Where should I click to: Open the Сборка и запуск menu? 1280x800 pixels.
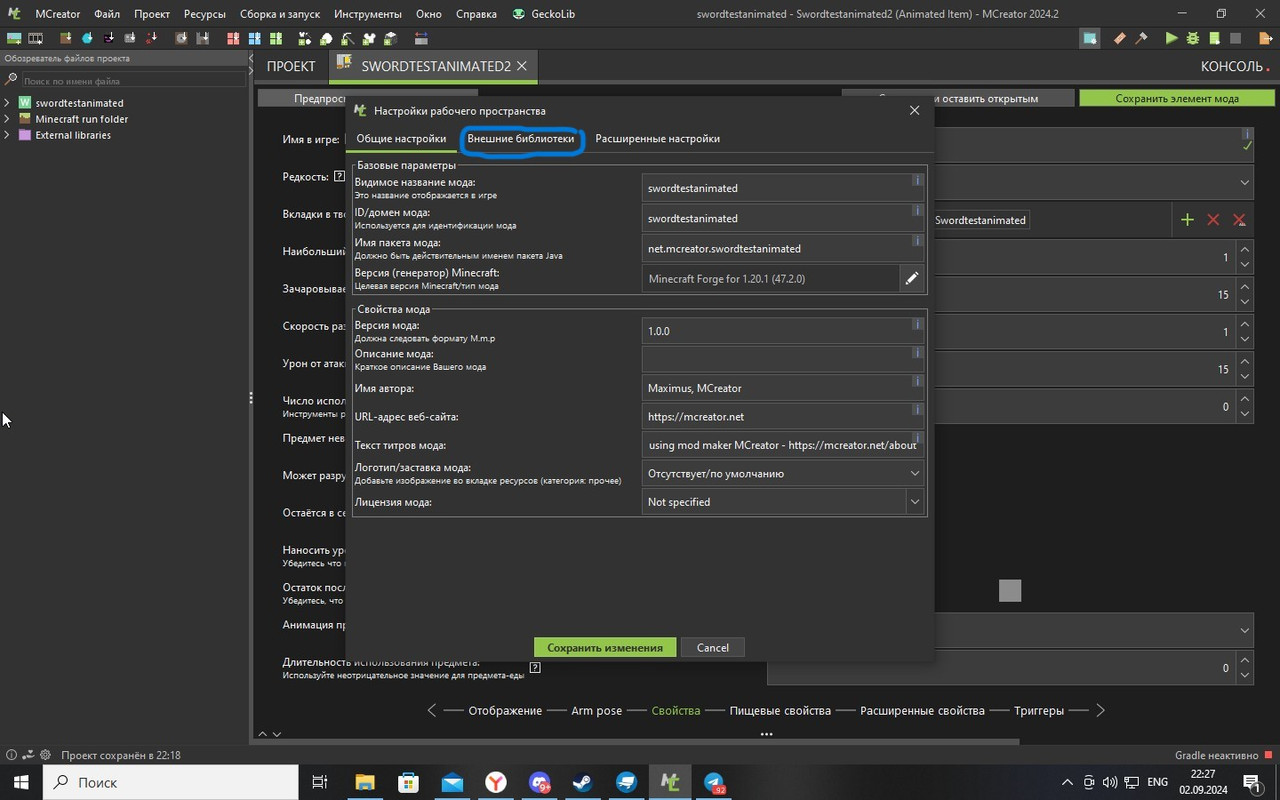coord(281,14)
